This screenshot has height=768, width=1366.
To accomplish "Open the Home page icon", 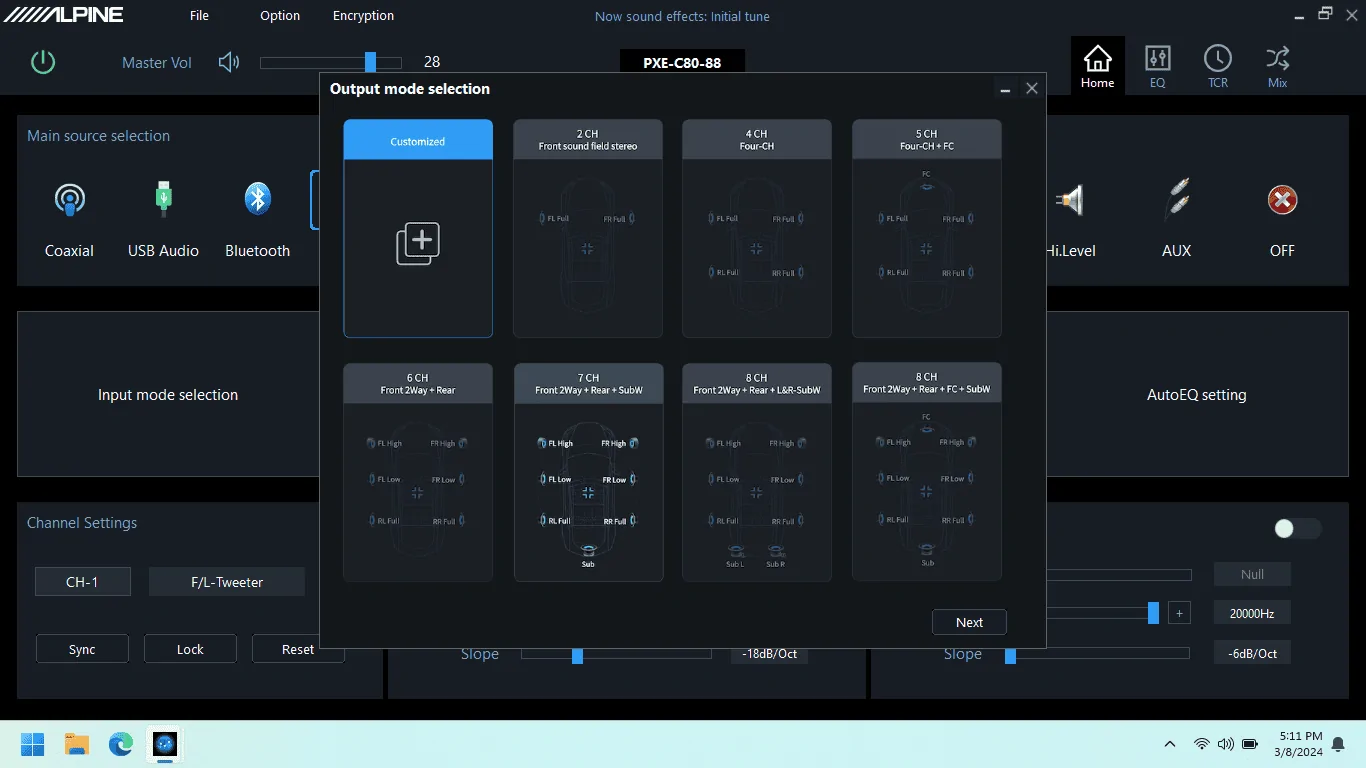I will click(1097, 67).
